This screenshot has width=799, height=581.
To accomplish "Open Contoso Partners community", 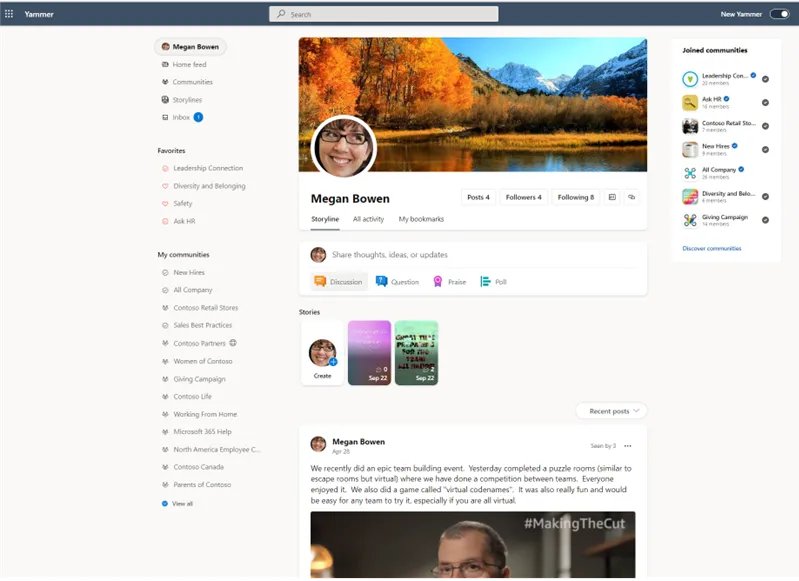I will (199, 343).
